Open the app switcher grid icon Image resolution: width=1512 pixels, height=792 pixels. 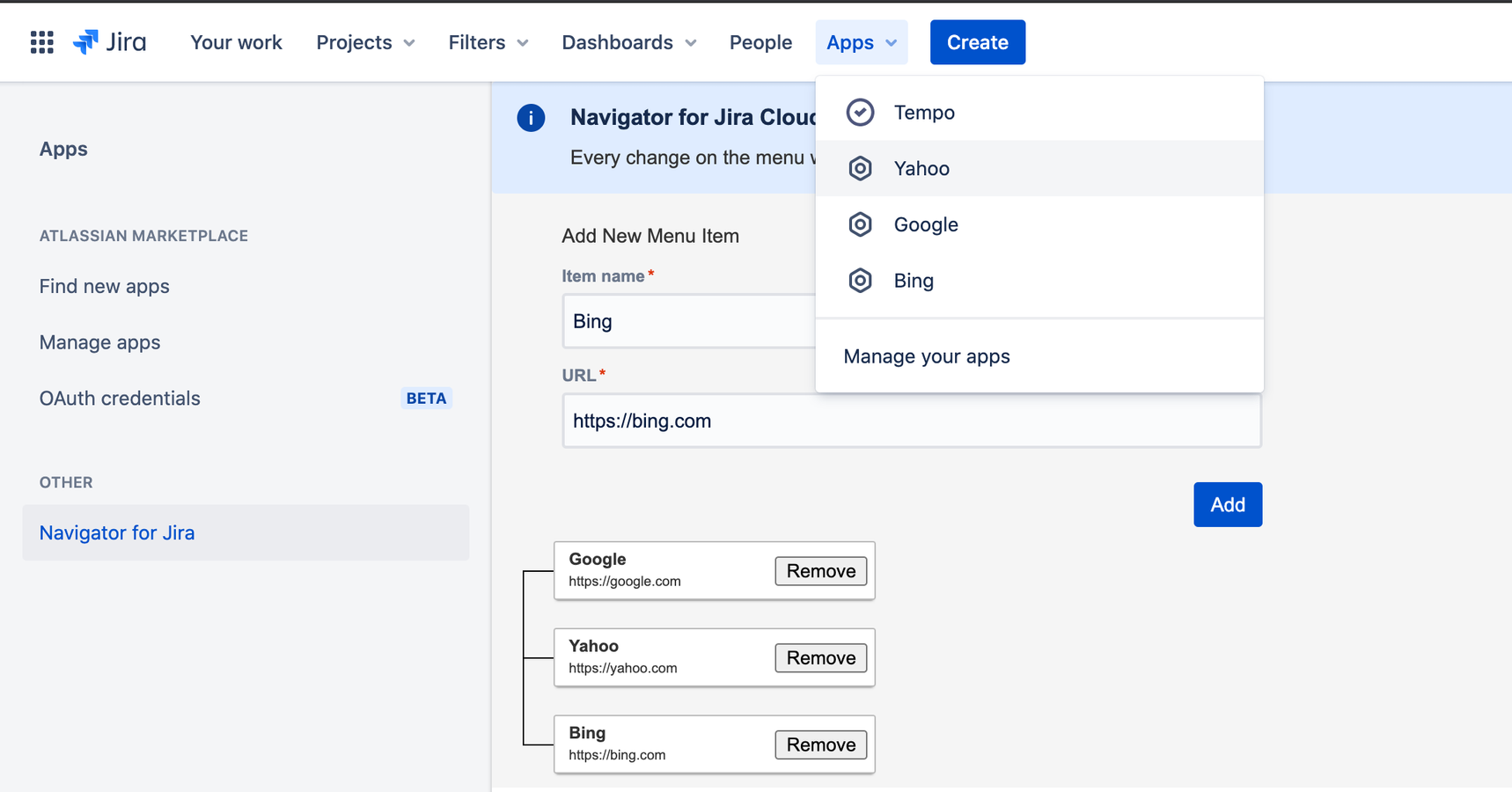click(41, 42)
